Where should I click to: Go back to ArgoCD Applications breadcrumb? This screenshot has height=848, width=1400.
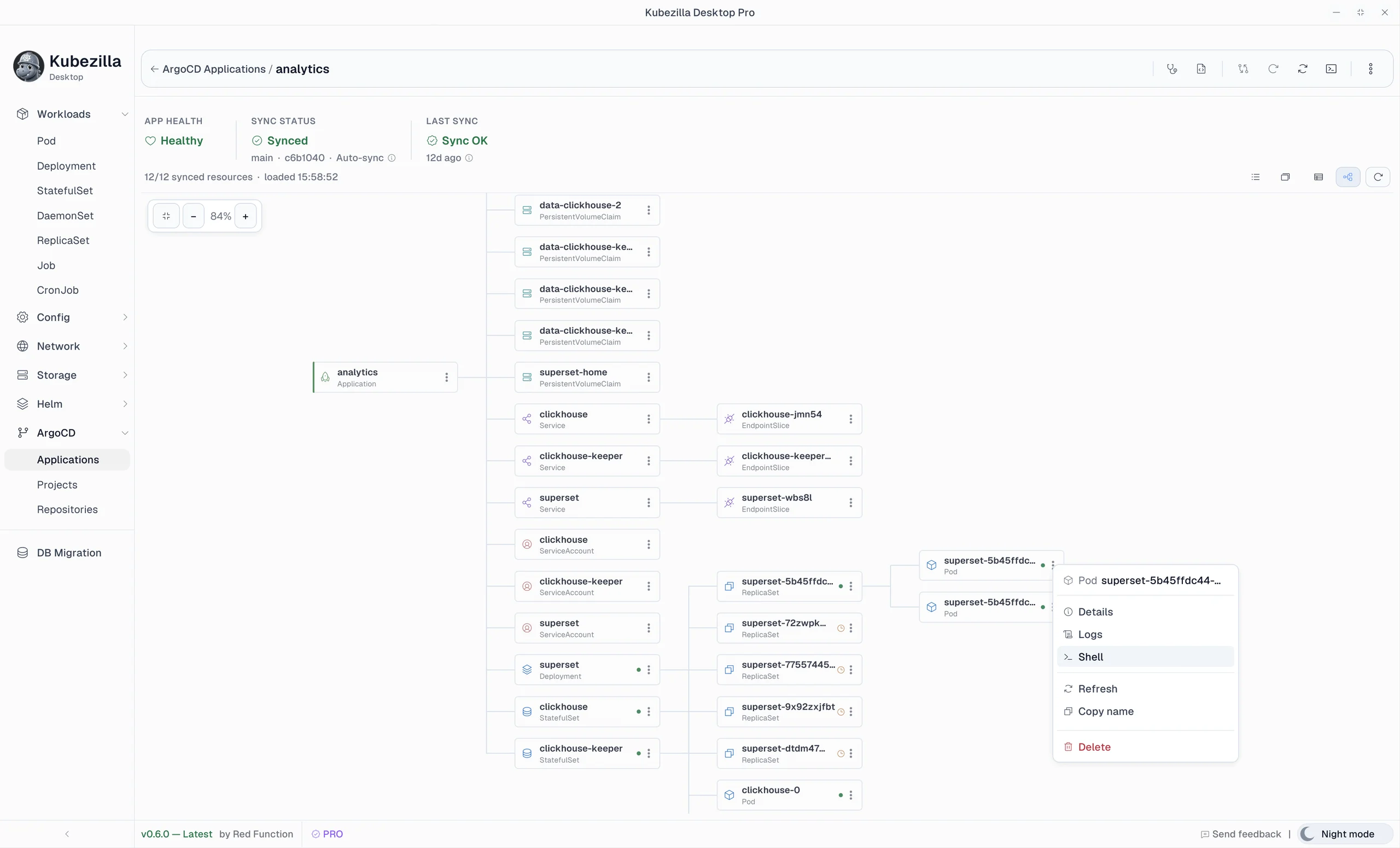click(208, 69)
